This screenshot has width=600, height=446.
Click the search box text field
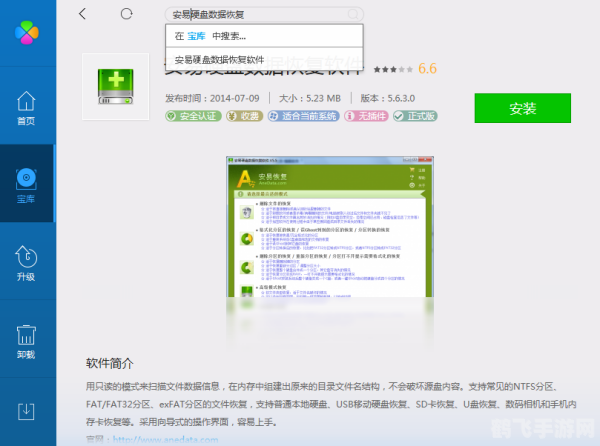point(264,15)
